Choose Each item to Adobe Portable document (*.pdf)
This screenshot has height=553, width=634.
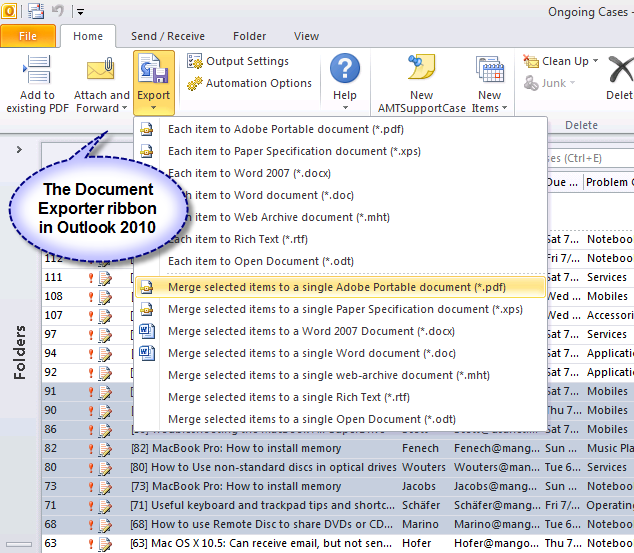coord(340,129)
